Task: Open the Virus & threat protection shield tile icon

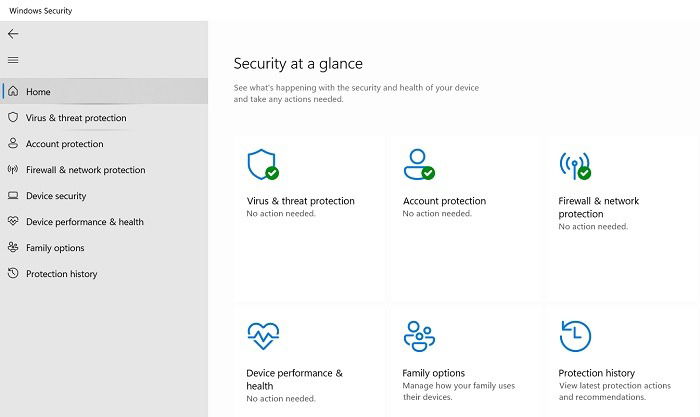Action: click(263, 164)
